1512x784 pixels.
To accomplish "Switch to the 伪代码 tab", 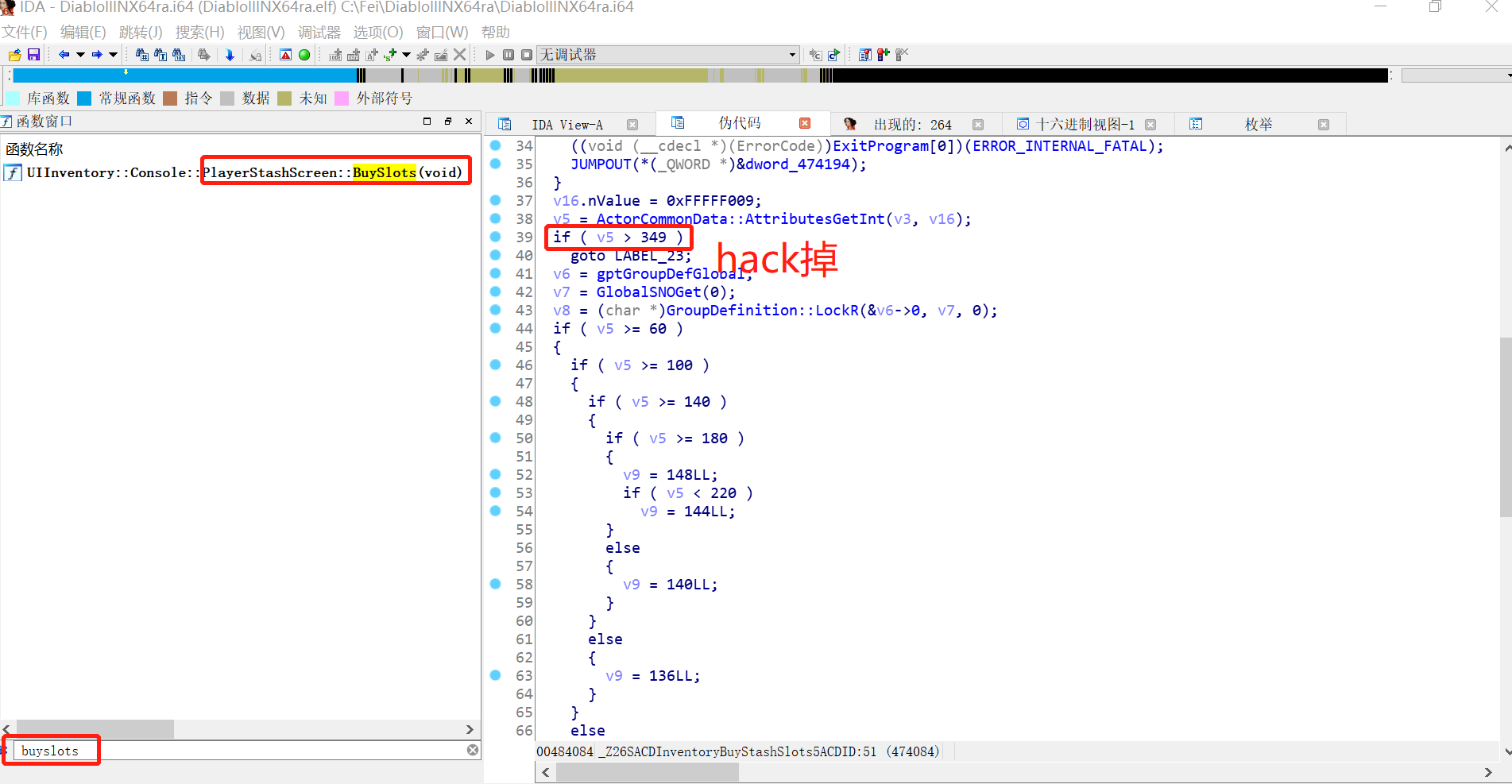I will coord(740,123).
